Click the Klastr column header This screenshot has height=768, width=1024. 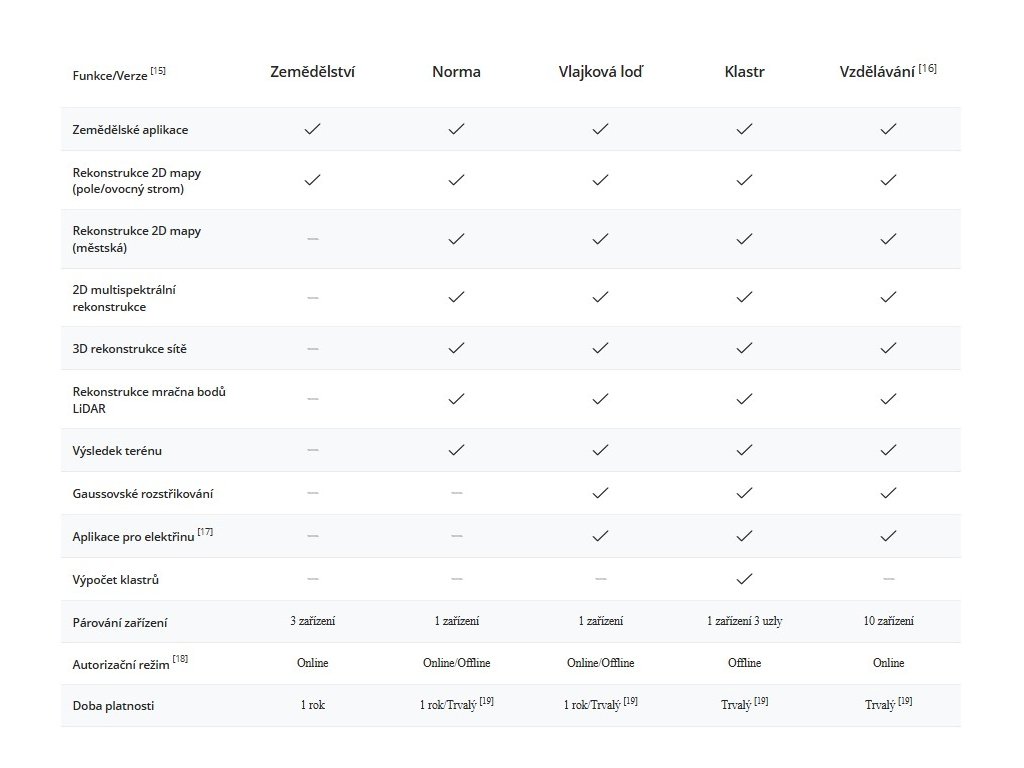click(x=744, y=72)
